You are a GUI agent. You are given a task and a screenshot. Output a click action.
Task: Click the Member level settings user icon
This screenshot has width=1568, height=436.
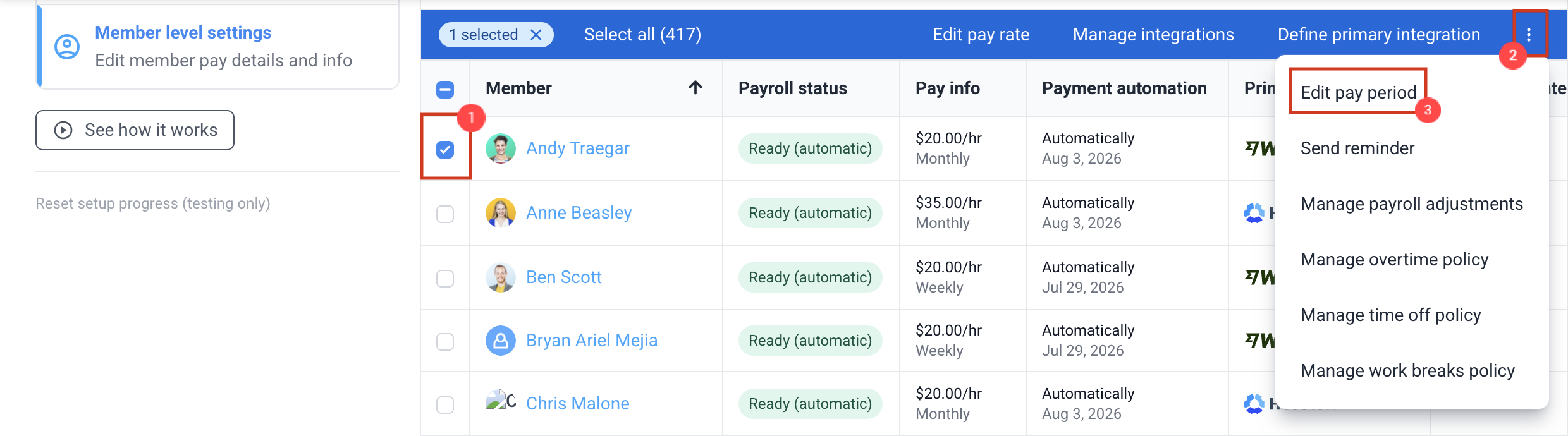67,47
